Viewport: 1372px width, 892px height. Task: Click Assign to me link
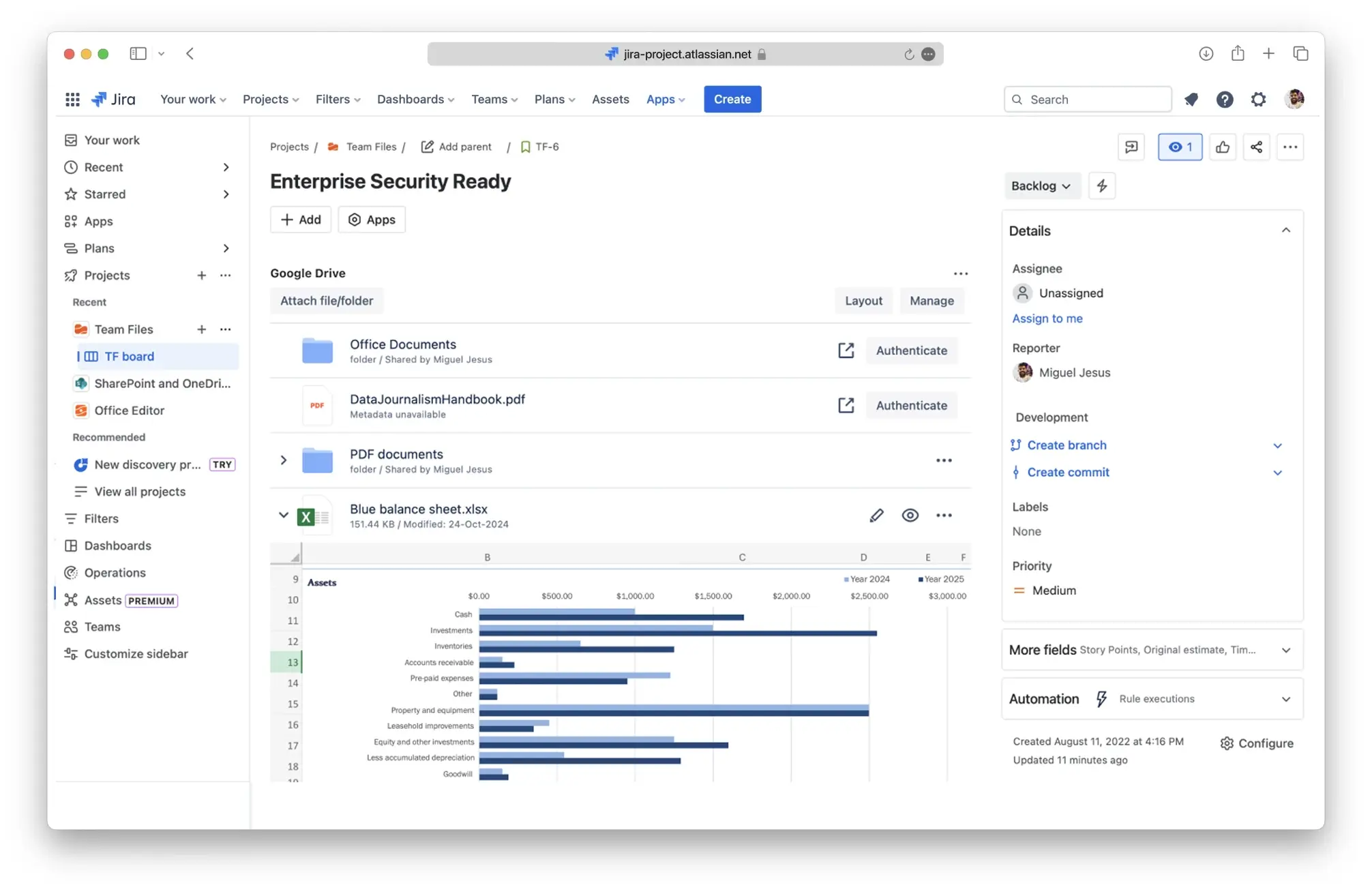[x=1047, y=318]
